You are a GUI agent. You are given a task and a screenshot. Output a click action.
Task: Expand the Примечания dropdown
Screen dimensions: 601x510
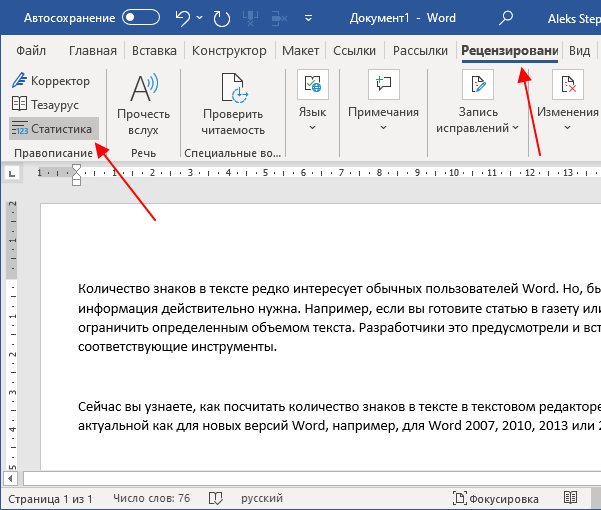tap(383, 101)
